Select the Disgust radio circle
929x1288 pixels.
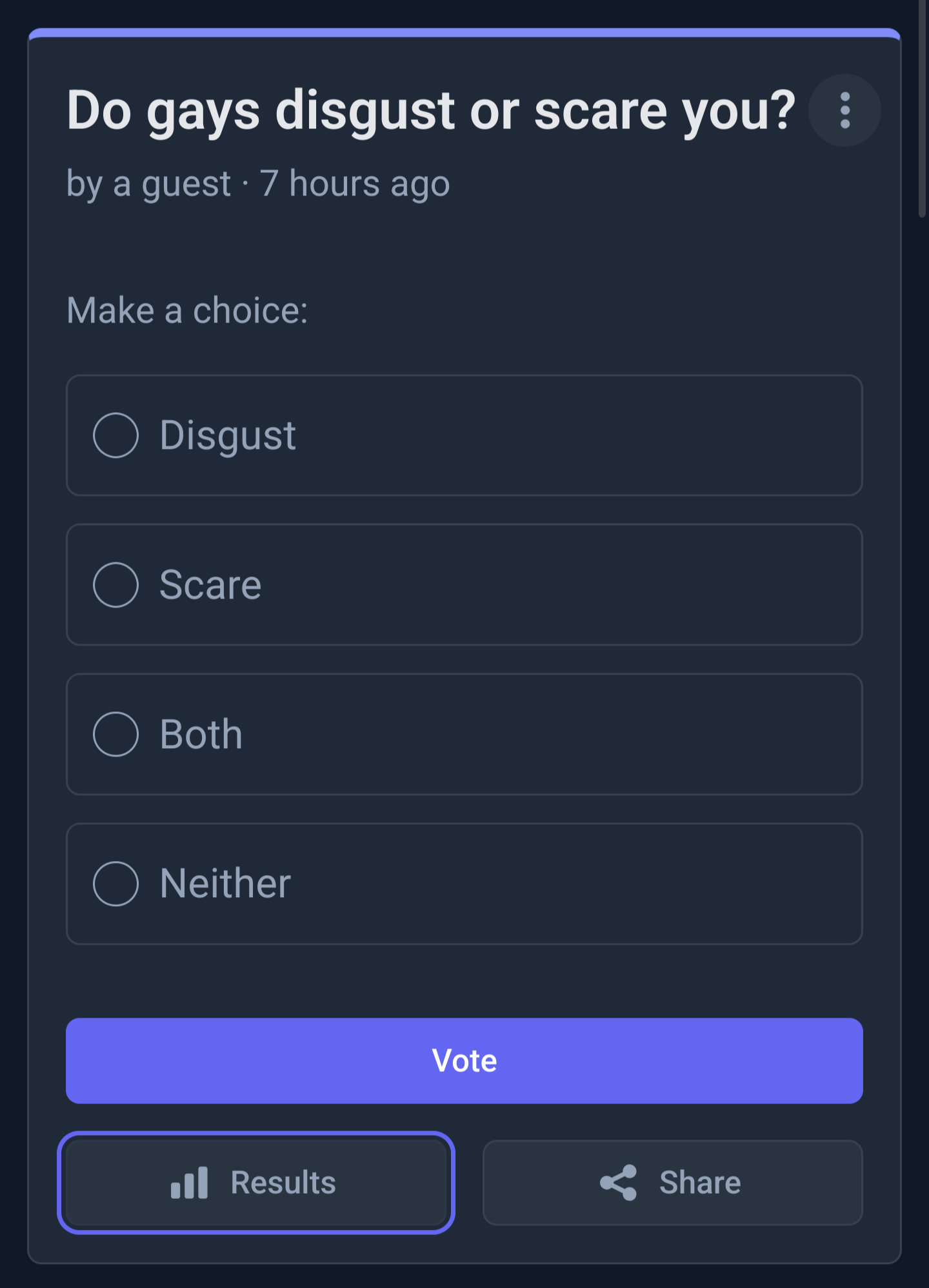tap(115, 435)
